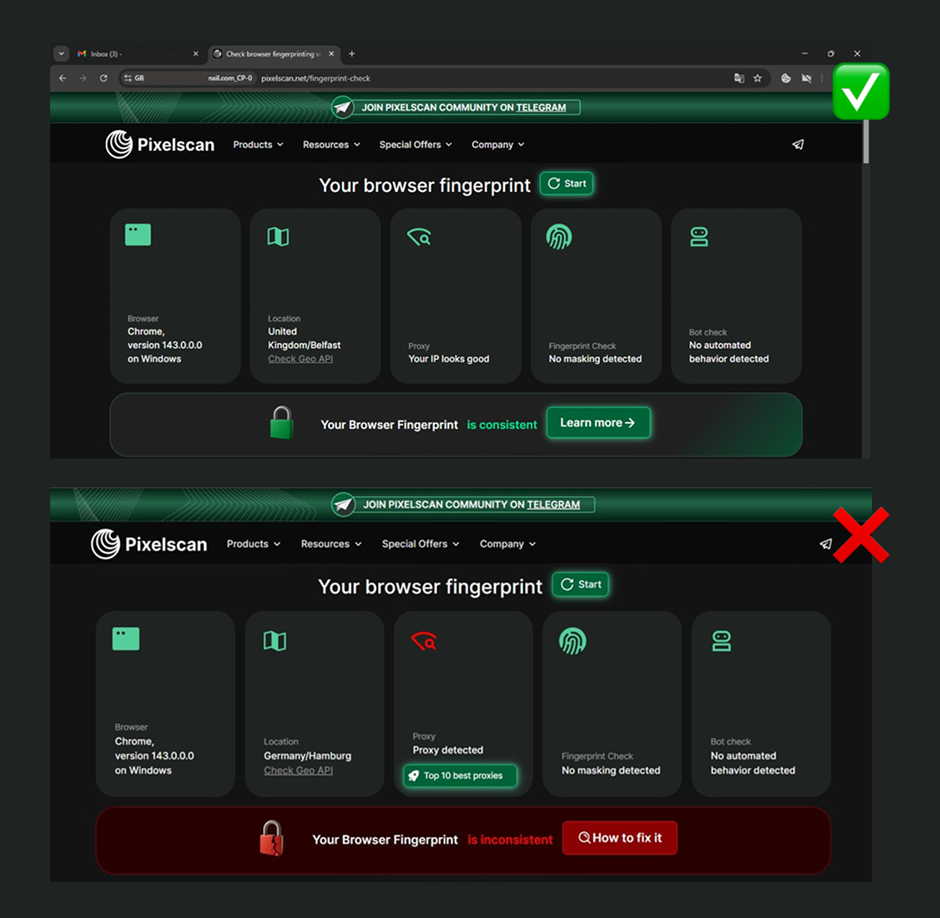Screen dimensions: 940x918
Task: Click the translate icon in address bar
Action: click(x=739, y=78)
